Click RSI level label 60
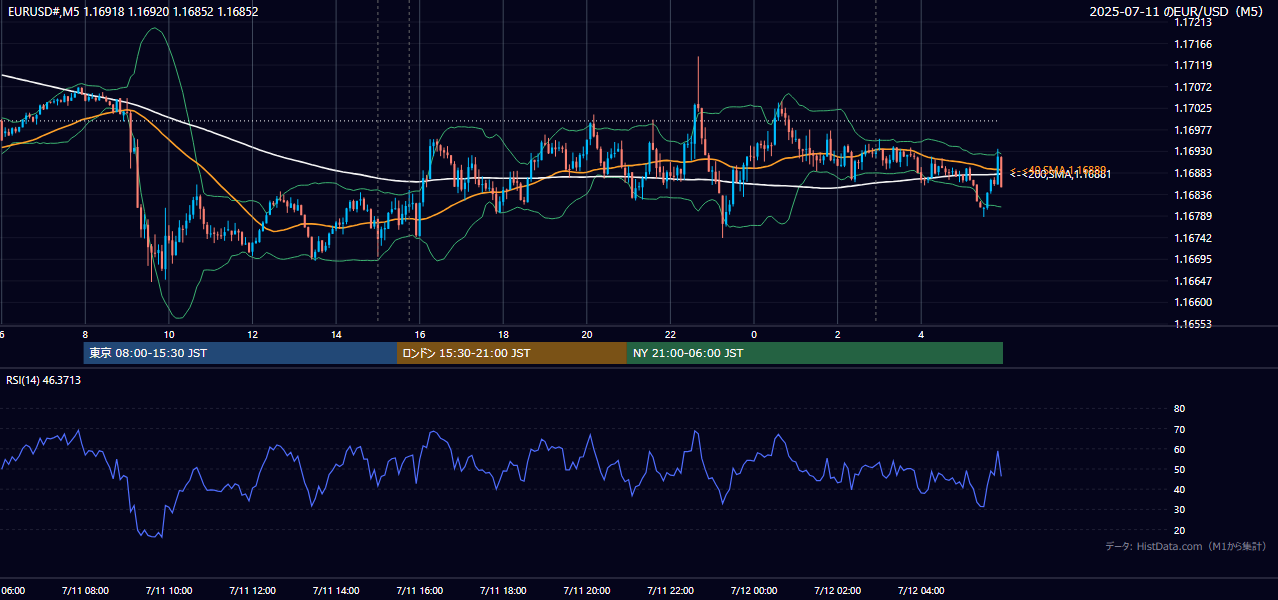This screenshot has width=1278, height=600. (x=1179, y=449)
